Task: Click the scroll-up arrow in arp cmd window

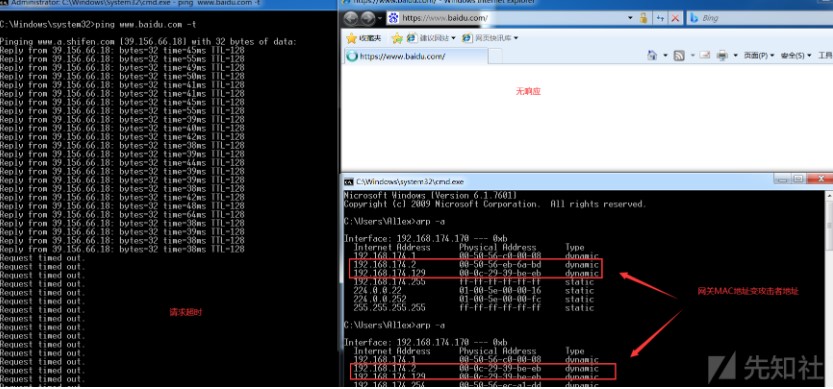Action: pos(829,195)
